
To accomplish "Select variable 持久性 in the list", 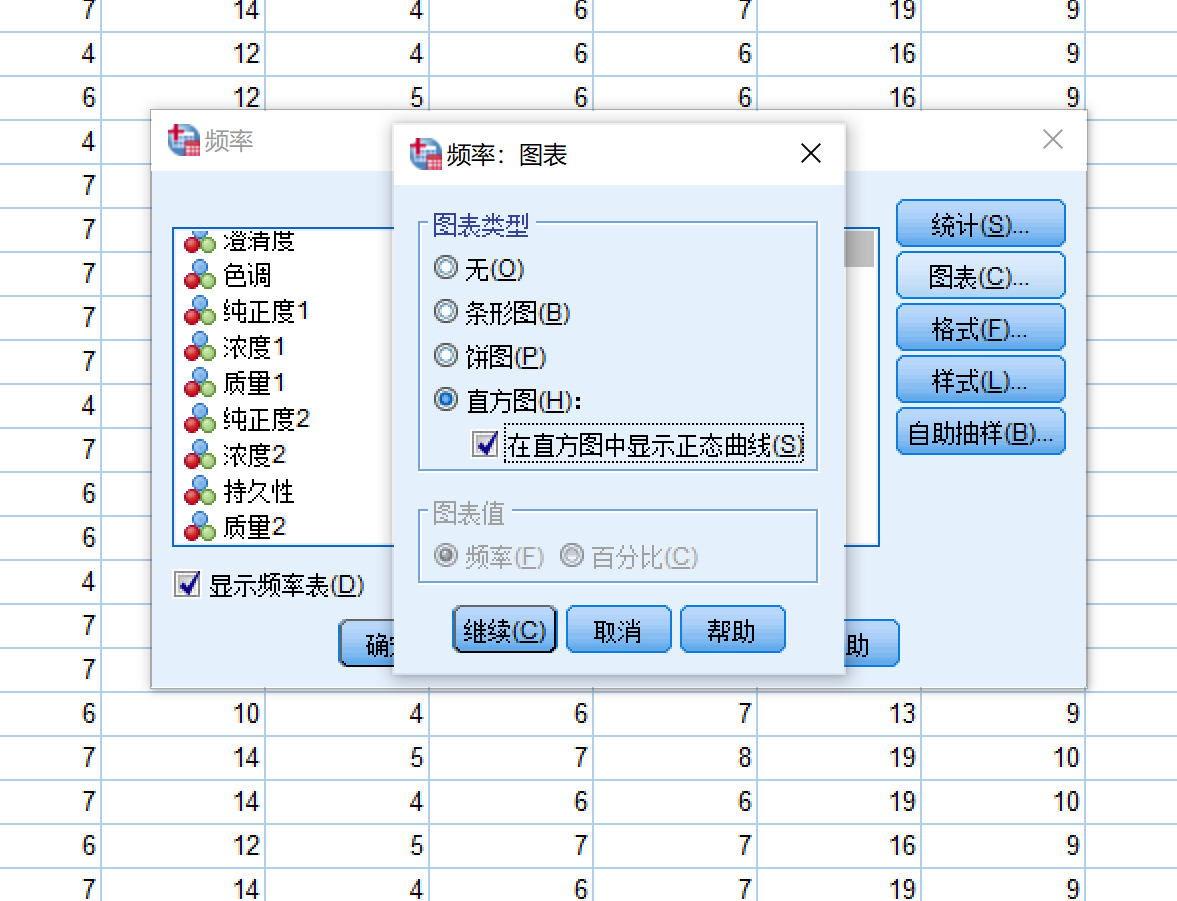I will pos(259,491).
